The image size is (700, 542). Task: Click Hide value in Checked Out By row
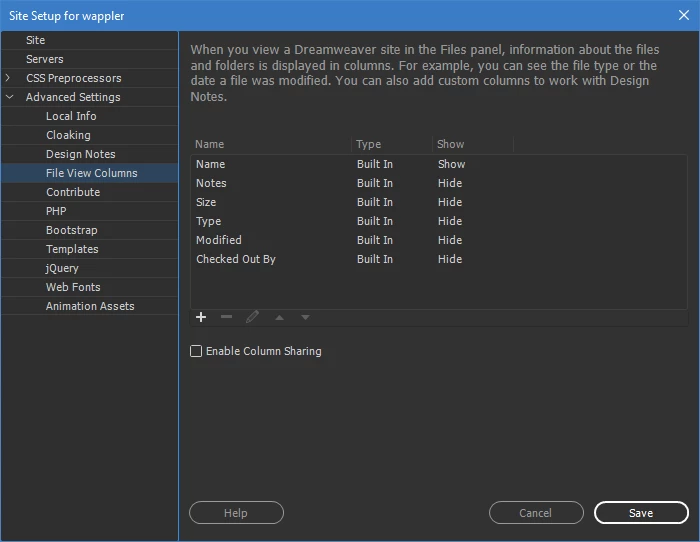point(450,259)
